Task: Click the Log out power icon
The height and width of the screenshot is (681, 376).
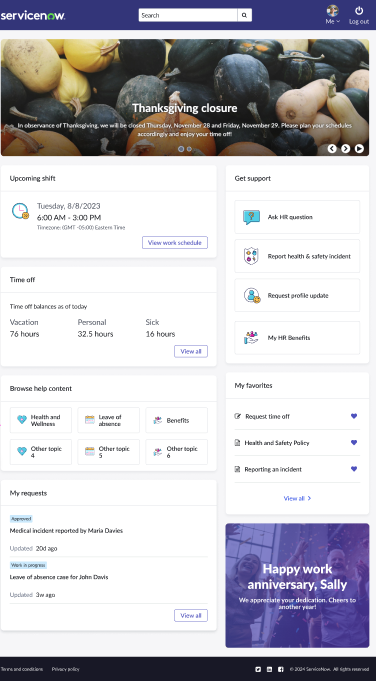Action: click(359, 10)
